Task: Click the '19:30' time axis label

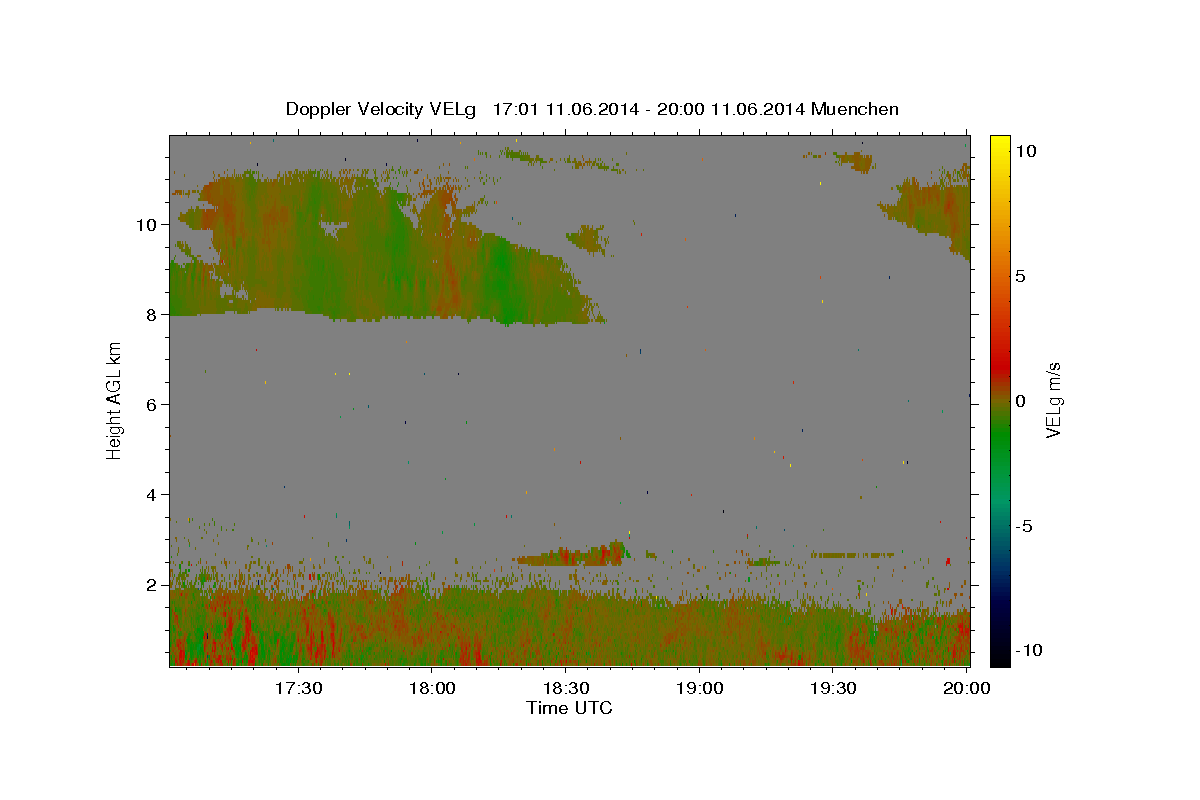Action: (x=832, y=688)
